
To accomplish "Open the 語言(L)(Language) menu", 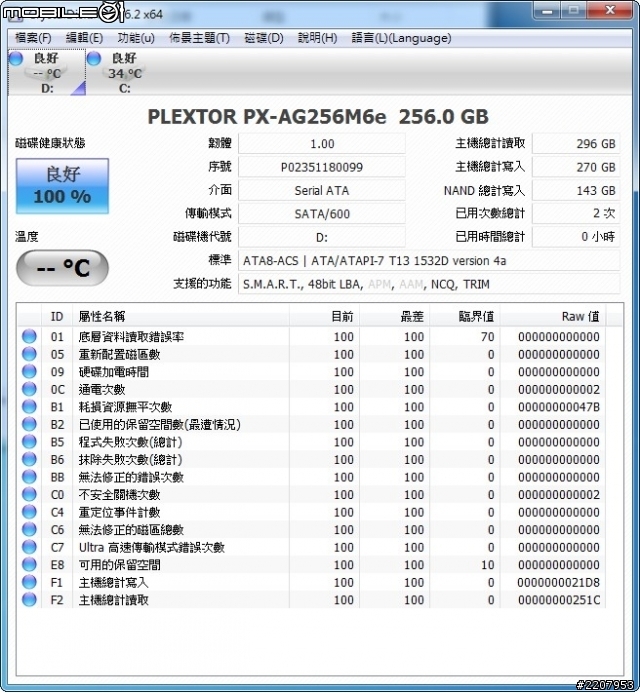I will pyautogui.click(x=401, y=38).
